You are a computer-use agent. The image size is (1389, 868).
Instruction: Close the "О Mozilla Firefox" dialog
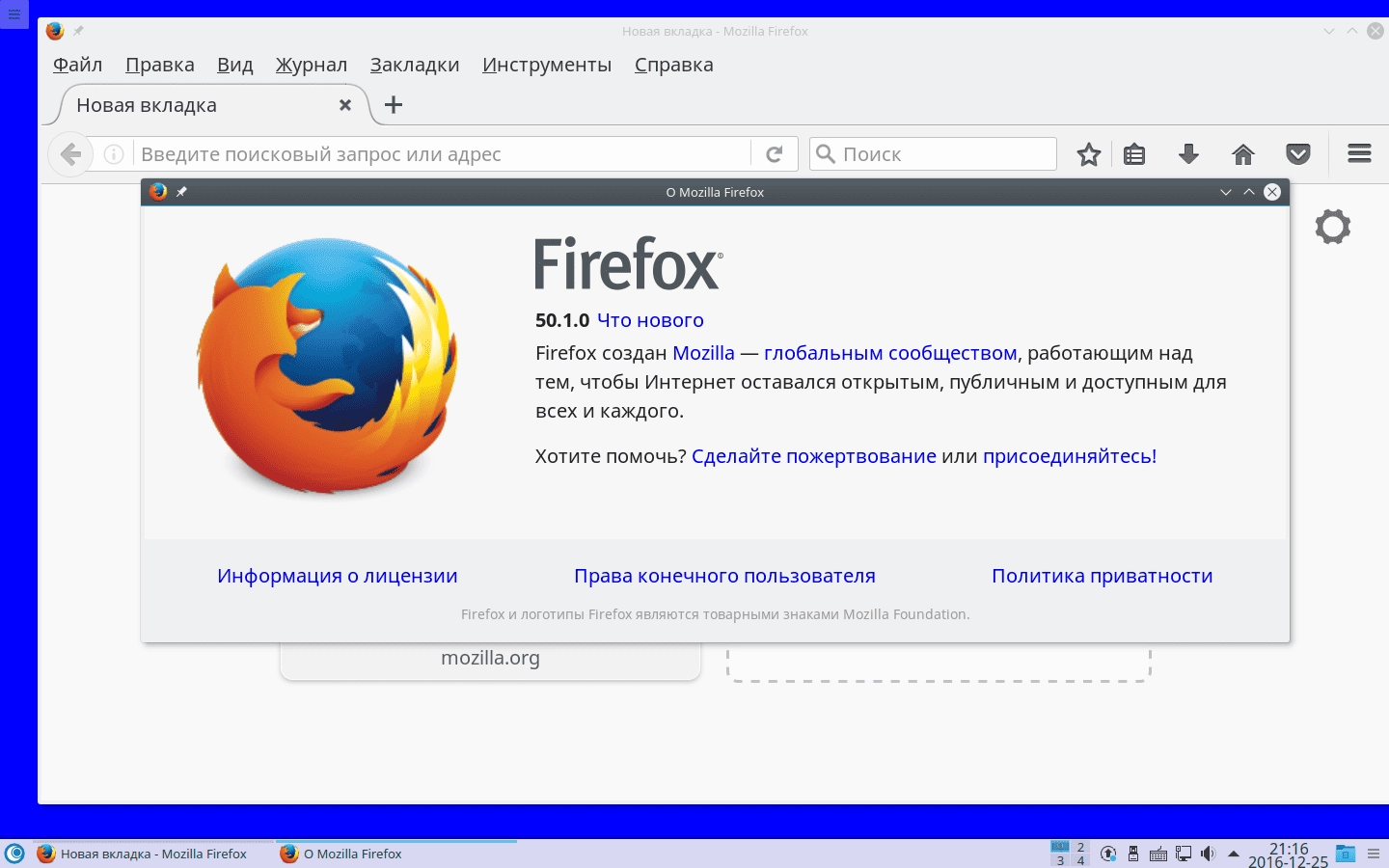pos(1272,192)
